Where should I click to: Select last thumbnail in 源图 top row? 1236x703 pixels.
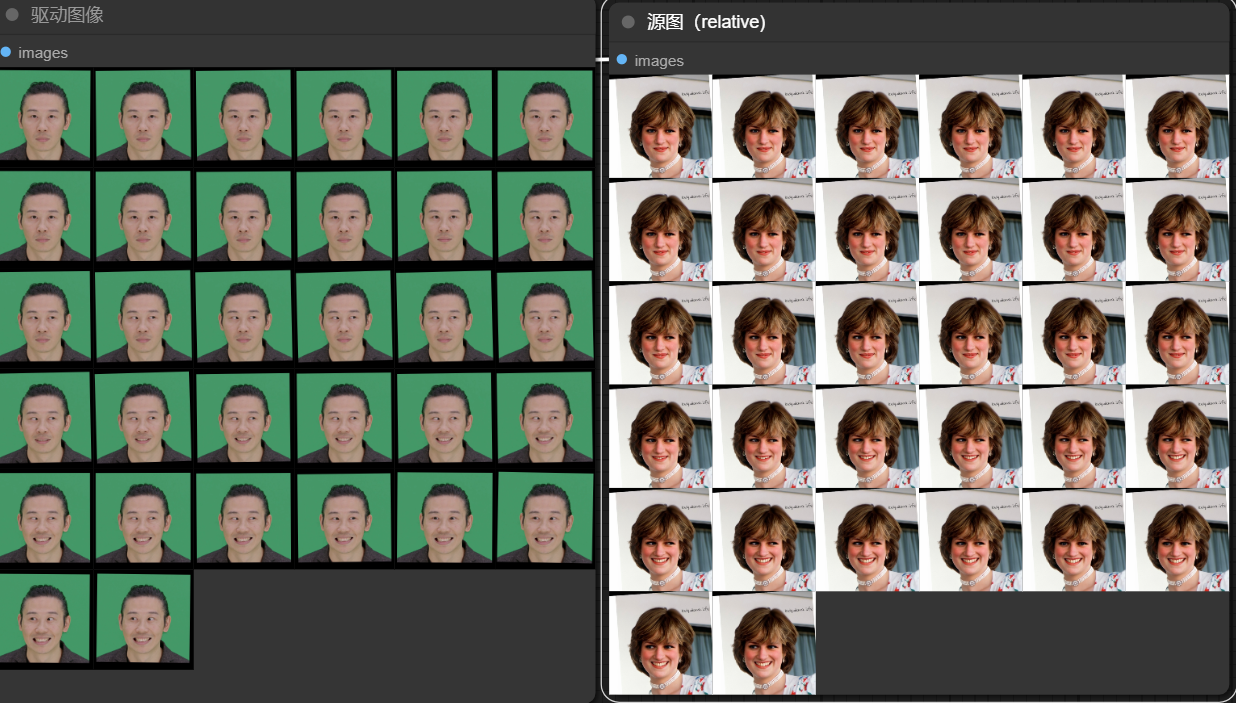(1177, 127)
